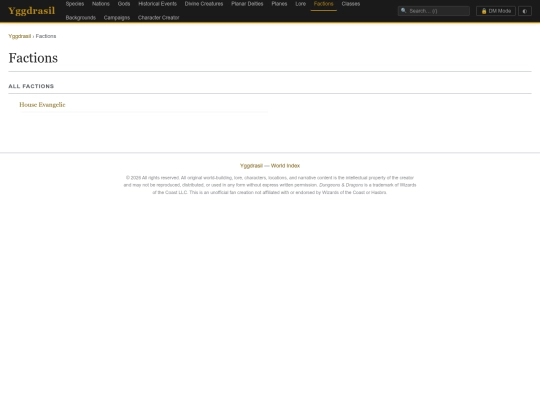
Task: Toggle dark/light theme icon
Action: tap(525, 11)
